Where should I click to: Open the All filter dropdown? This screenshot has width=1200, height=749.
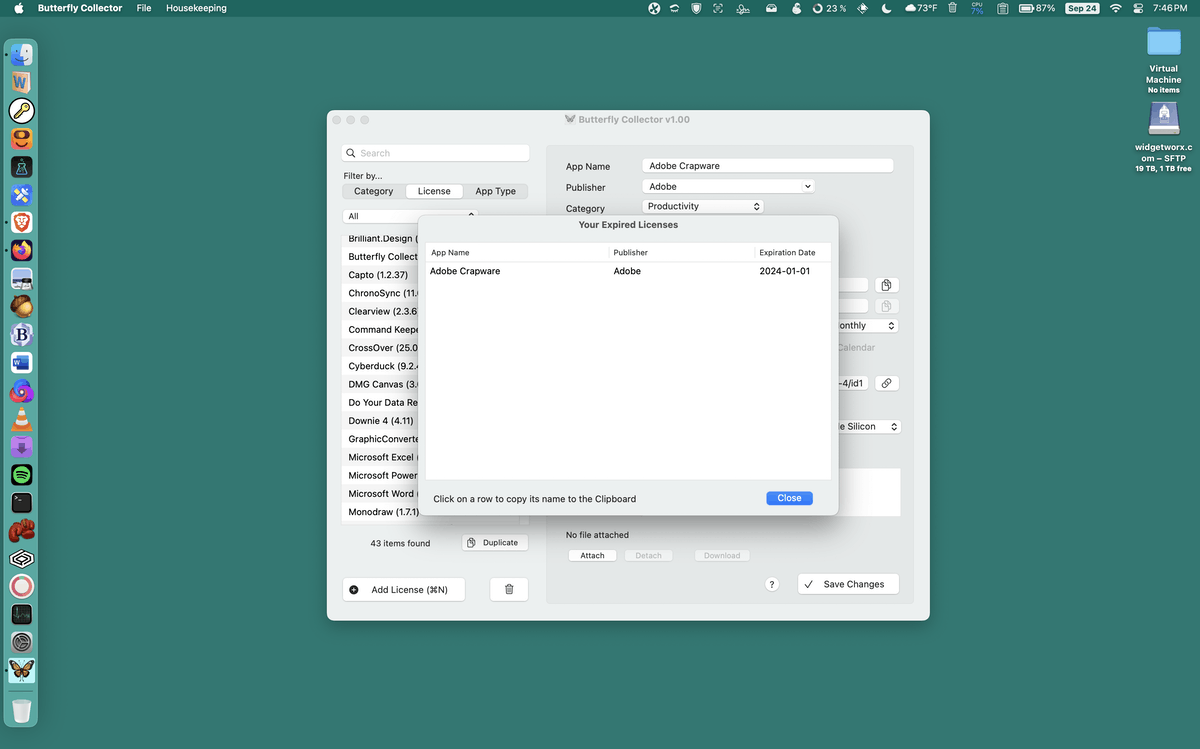(x=410, y=216)
